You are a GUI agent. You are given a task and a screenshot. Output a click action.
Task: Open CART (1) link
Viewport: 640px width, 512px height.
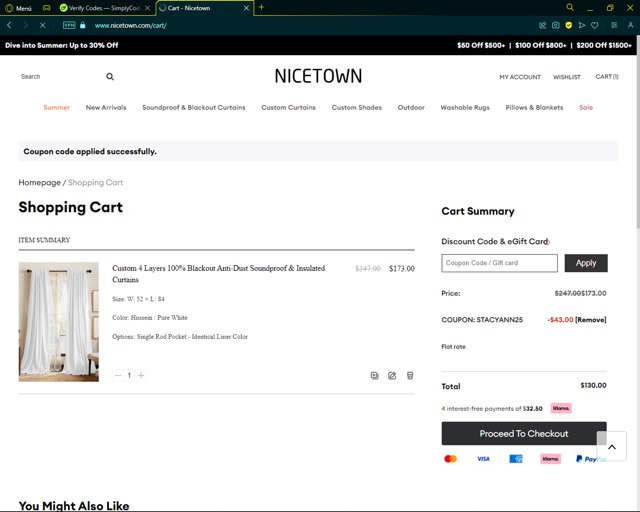607,76
